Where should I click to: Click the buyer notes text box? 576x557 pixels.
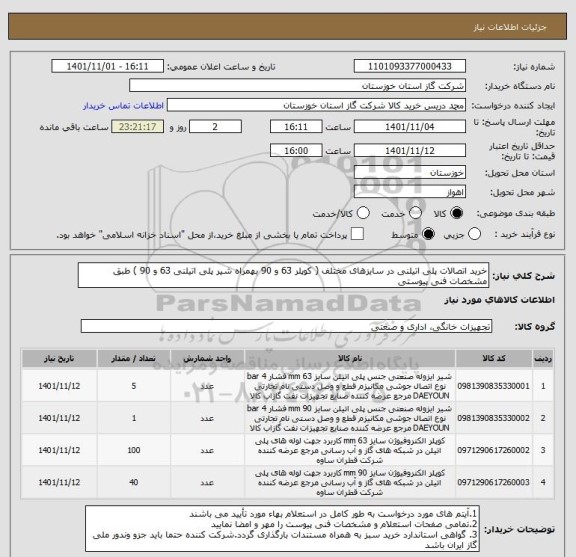point(282,529)
